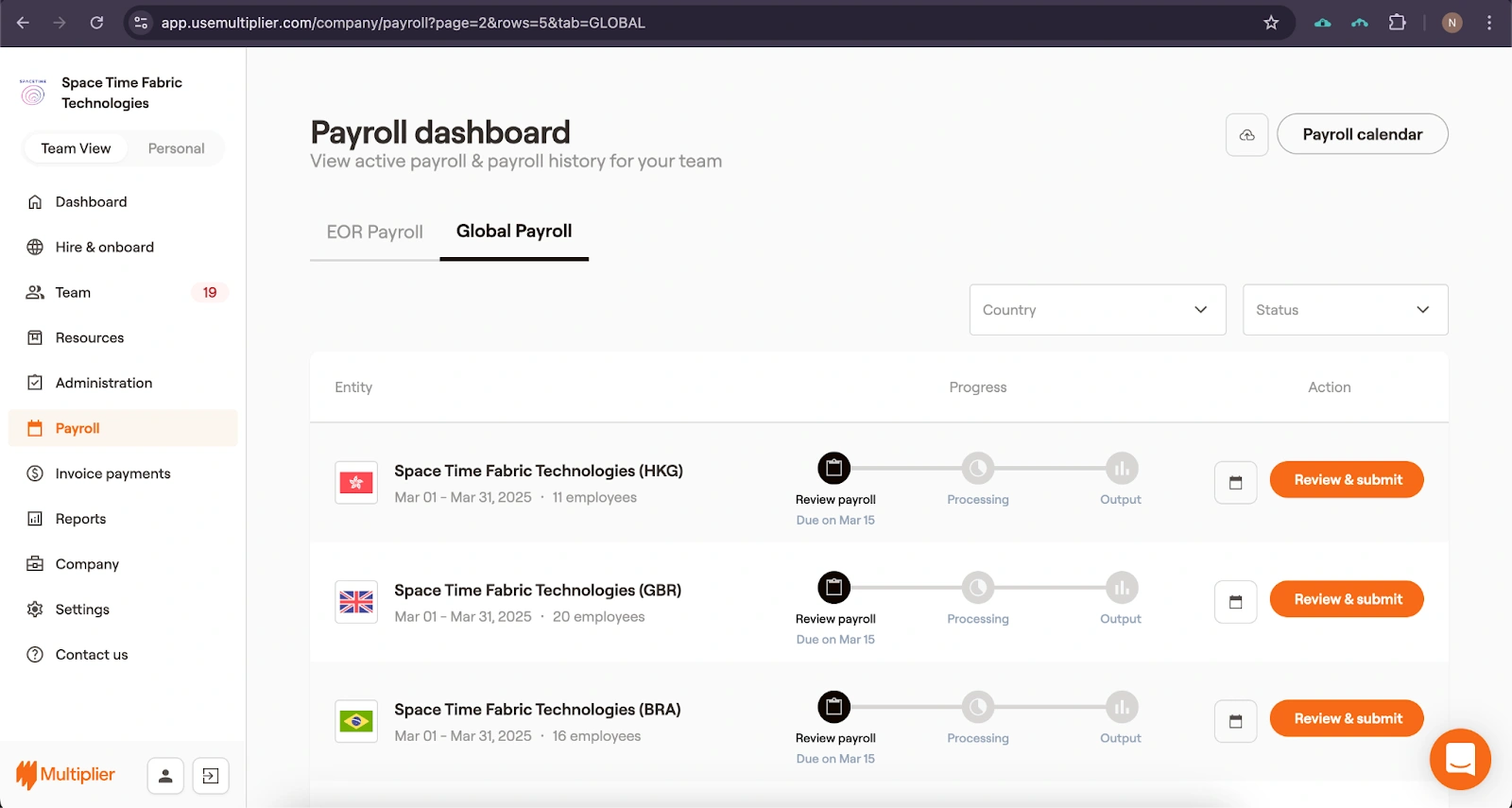The width and height of the screenshot is (1512, 808).
Task: Open Contact us in the sidebar
Action: [123, 655]
